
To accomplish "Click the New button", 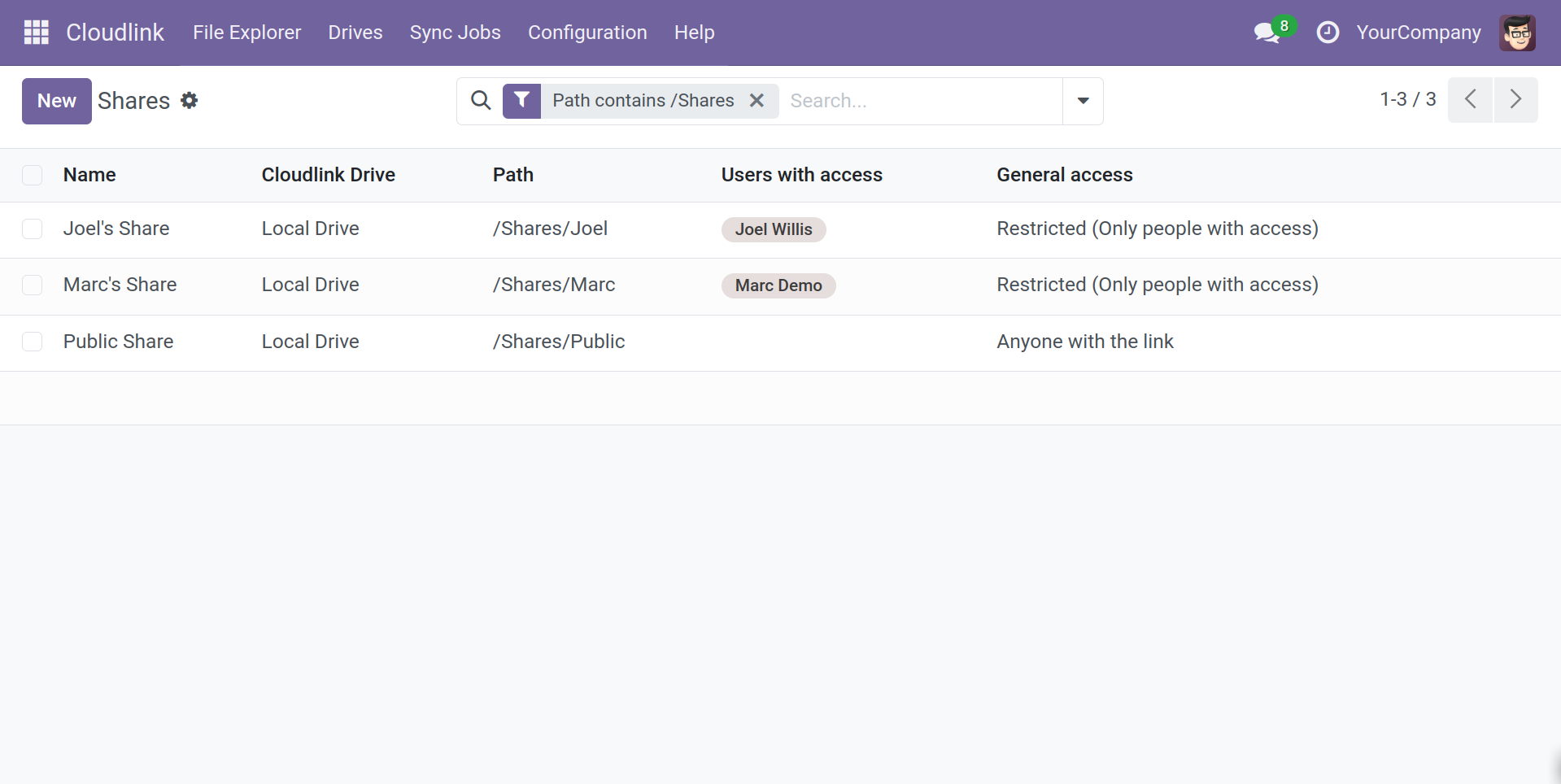I will coord(56,101).
